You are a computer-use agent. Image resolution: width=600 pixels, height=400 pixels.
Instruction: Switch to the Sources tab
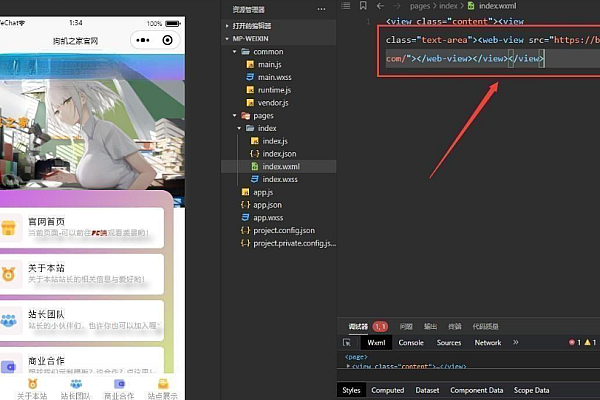tap(449, 343)
